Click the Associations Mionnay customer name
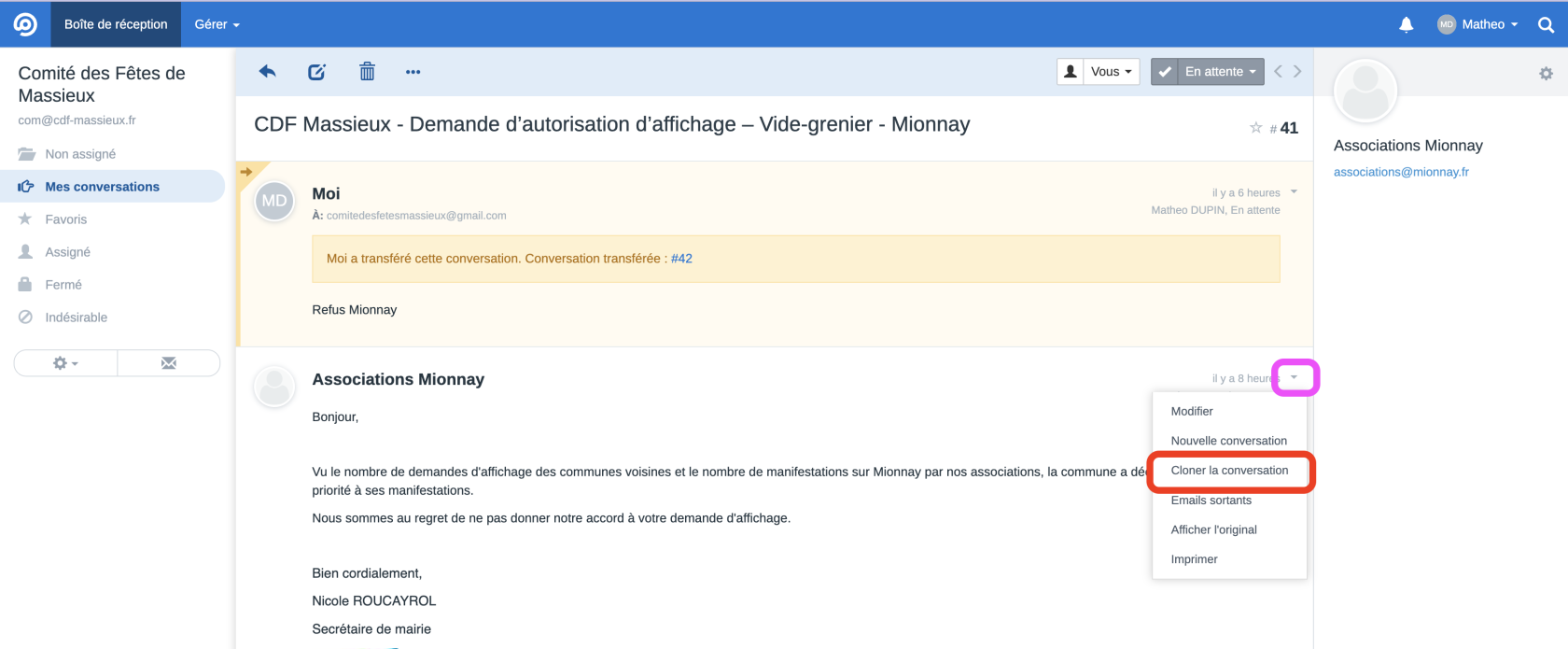Viewport: 1568px width, 649px height. point(1407,146)
